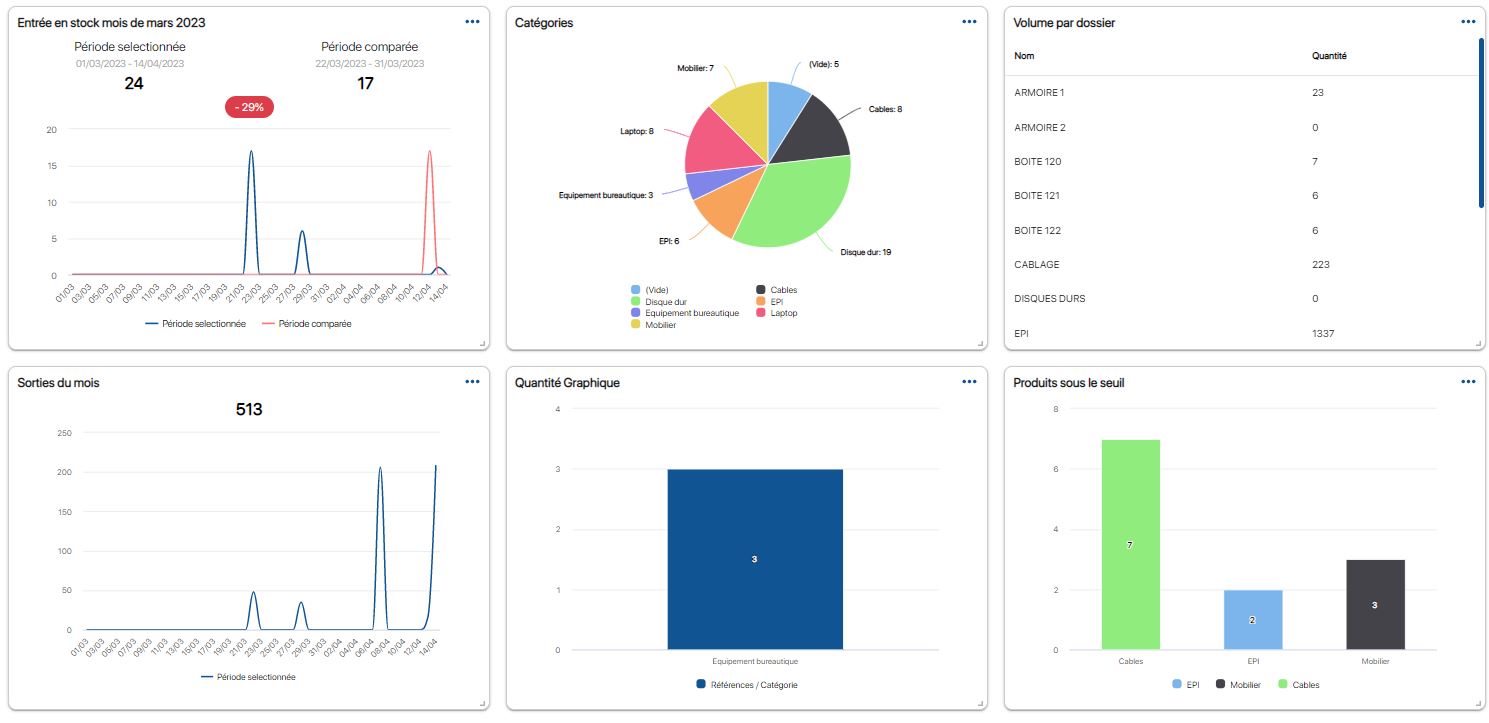
Task: Click resize handle of Quantité Graphique widget
Action: click(x=980, y=704)
